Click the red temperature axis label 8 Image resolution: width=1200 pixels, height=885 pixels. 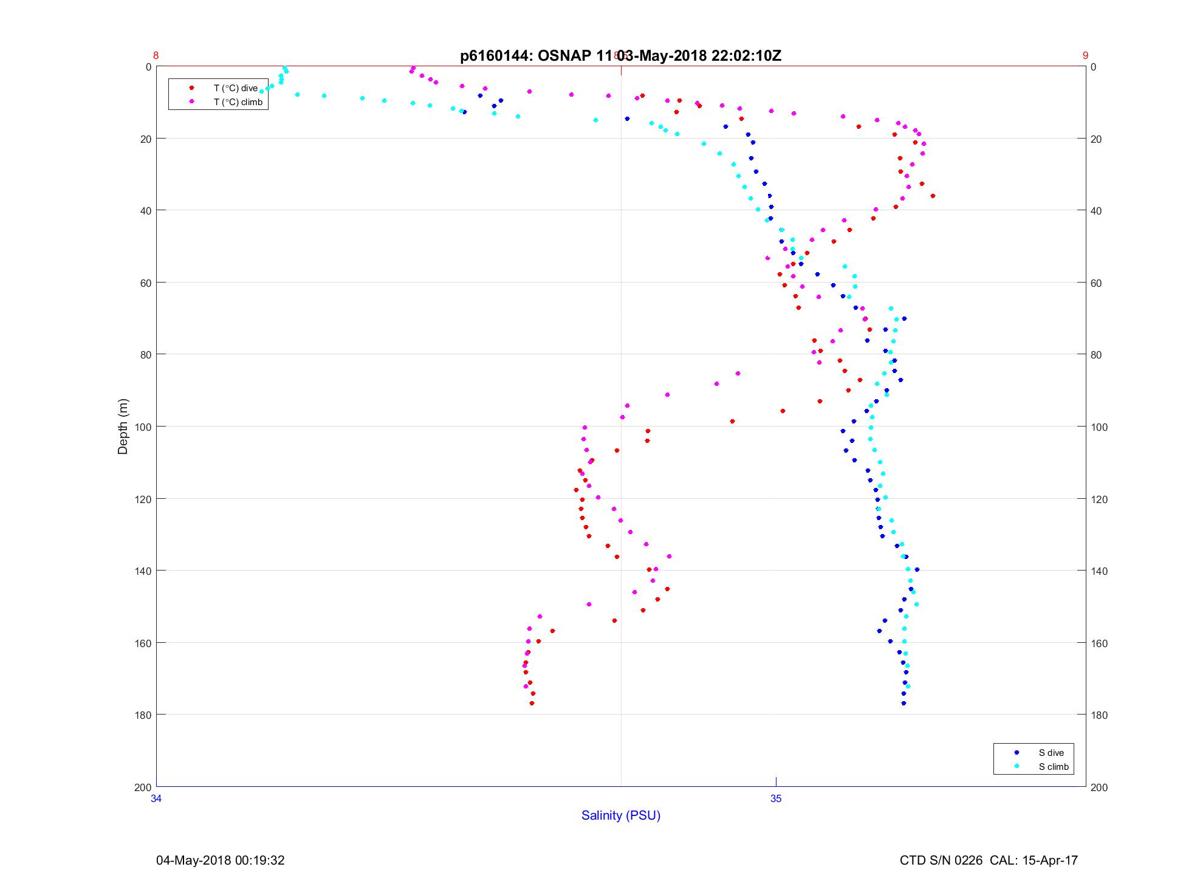(x=156, y=56)
